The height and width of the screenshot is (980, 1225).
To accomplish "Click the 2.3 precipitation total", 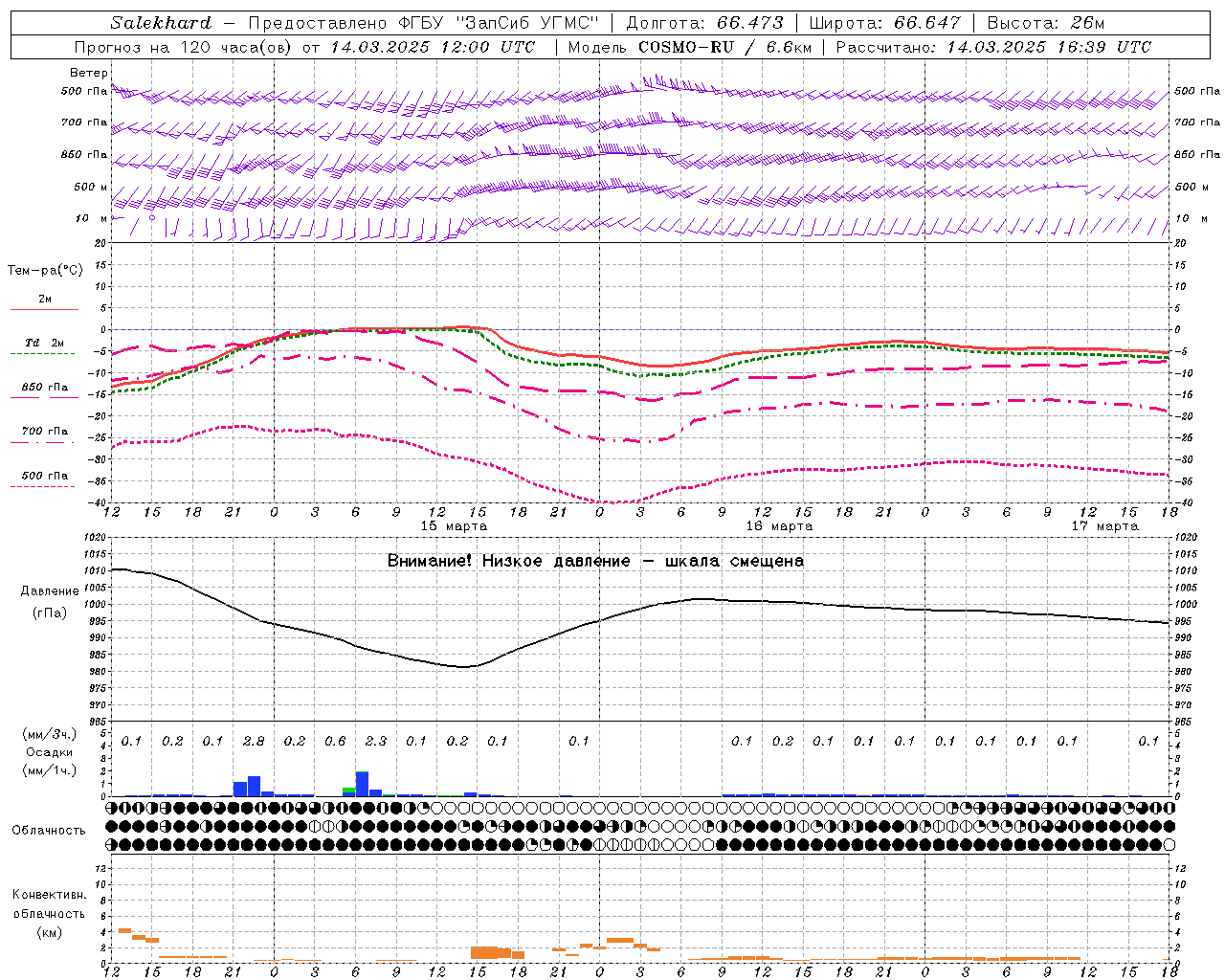I will (x=375, y=741).
